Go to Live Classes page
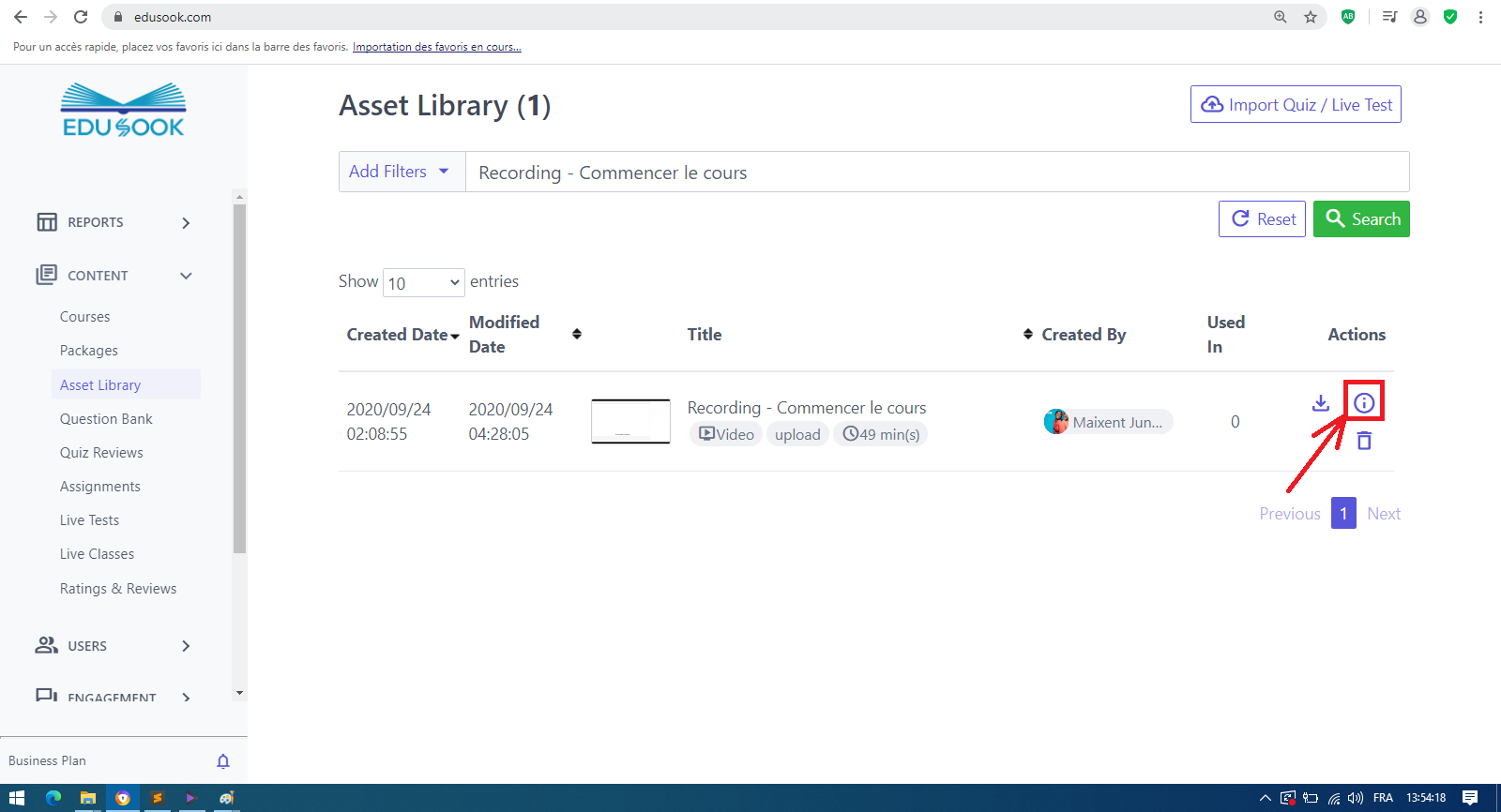The height and width of the screenshot is (812, 1501). (97, 554)
